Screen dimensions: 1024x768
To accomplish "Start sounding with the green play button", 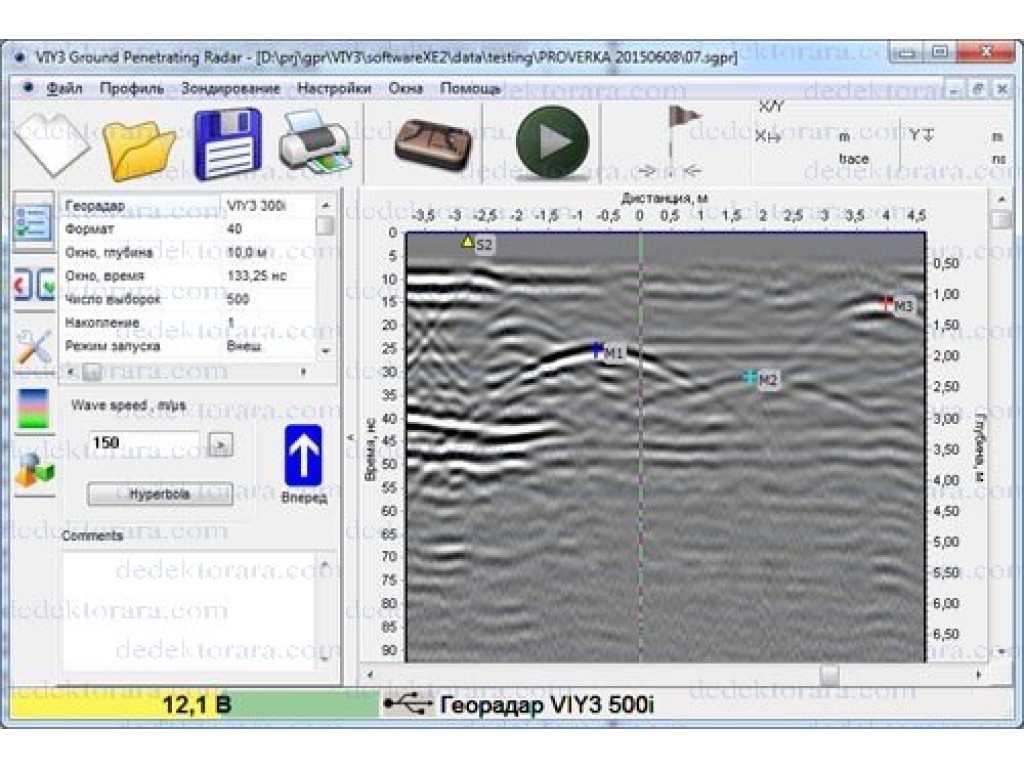I will point(552,142).
